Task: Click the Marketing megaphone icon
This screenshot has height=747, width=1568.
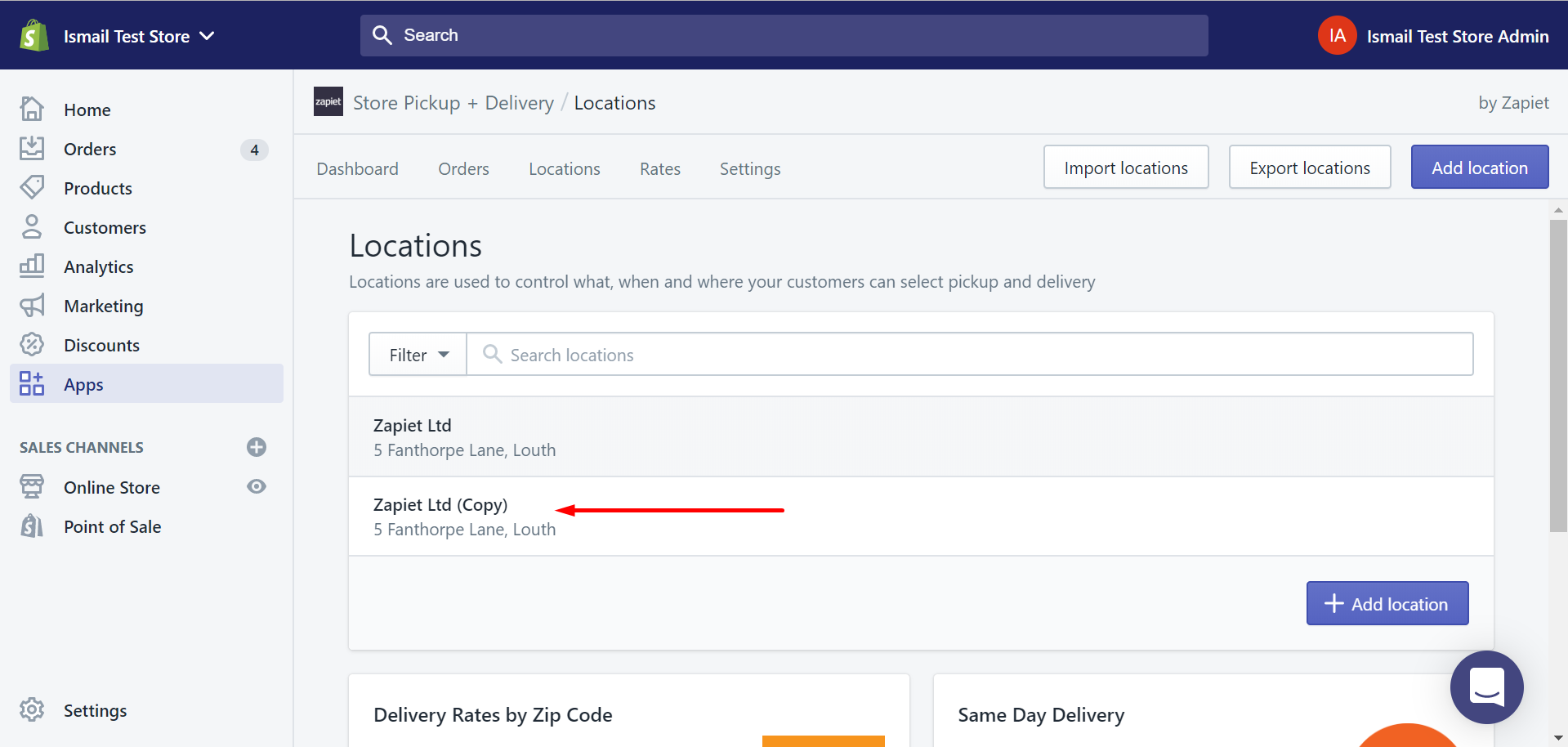Action: tap(32, 306)
